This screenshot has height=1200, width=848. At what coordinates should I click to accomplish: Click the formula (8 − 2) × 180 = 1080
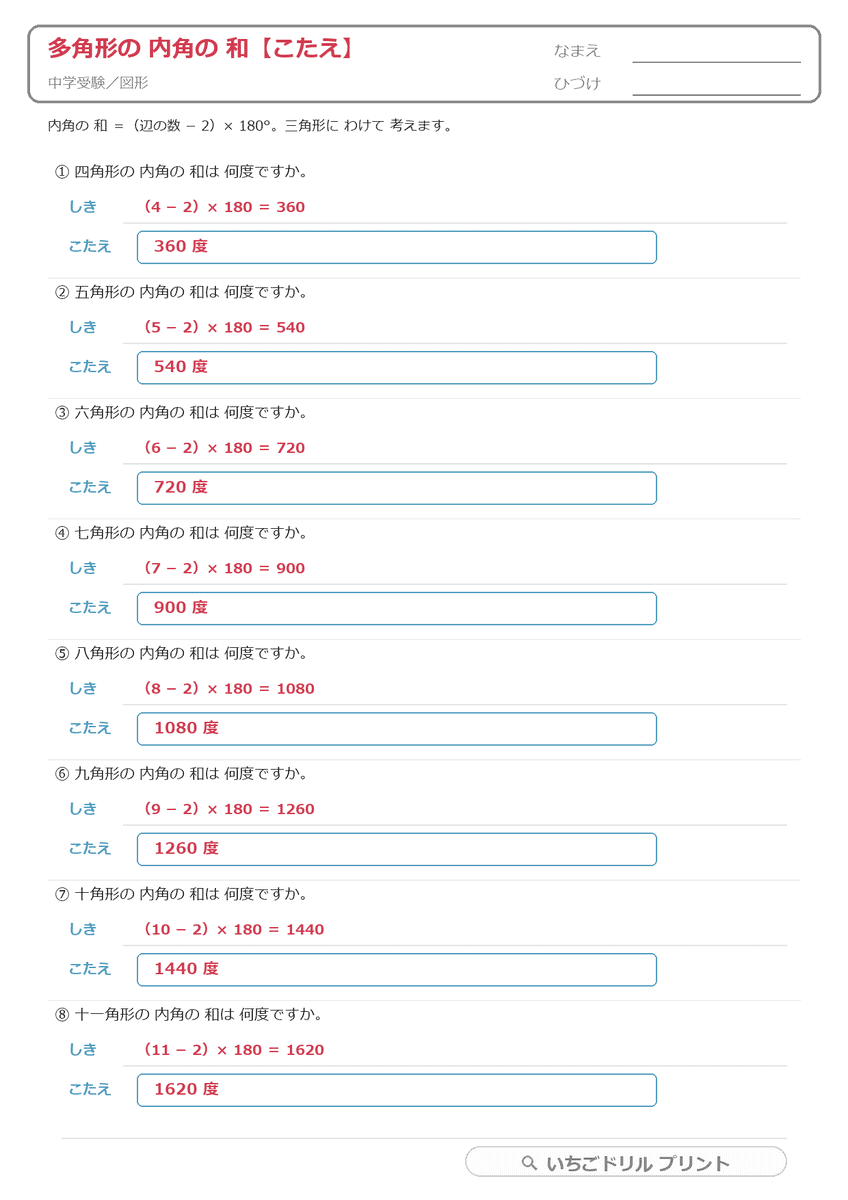(x=227, y=688)
